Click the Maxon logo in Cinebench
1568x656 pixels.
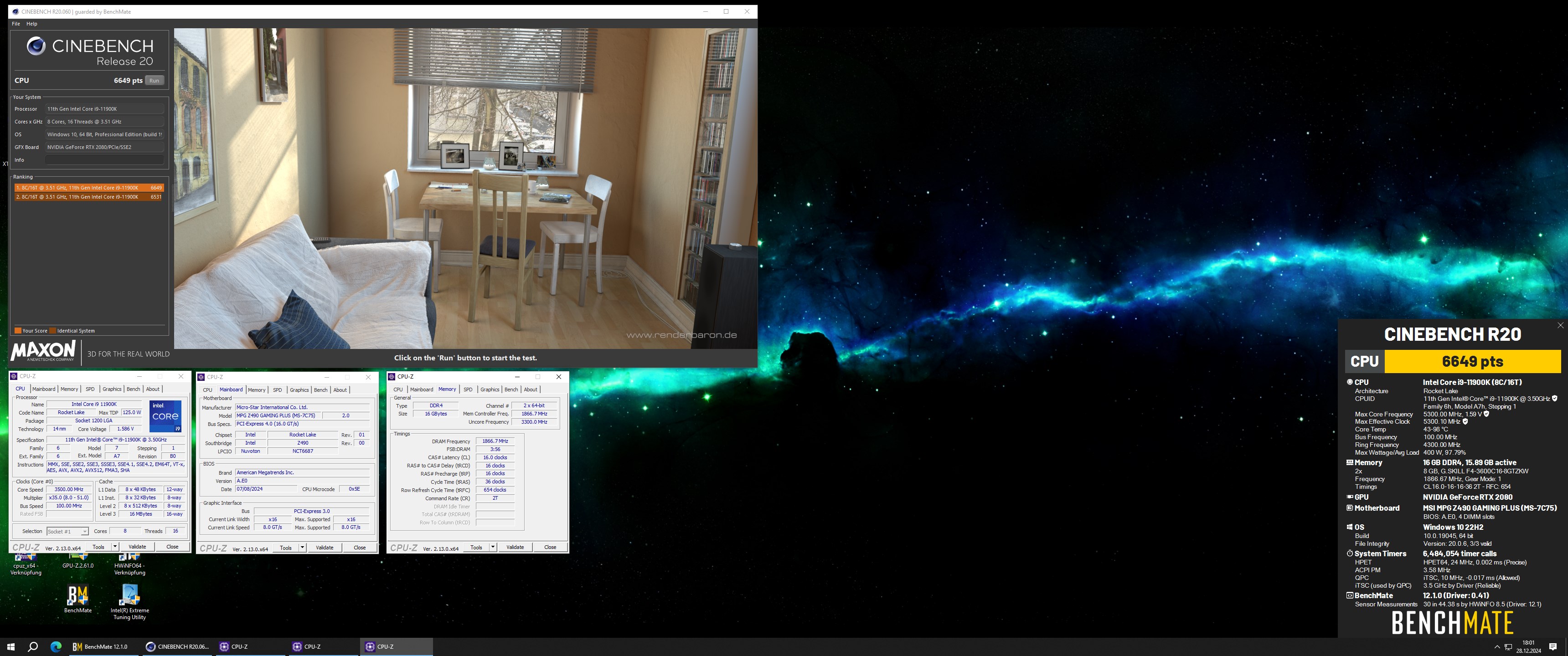click(x=43, y=351)
